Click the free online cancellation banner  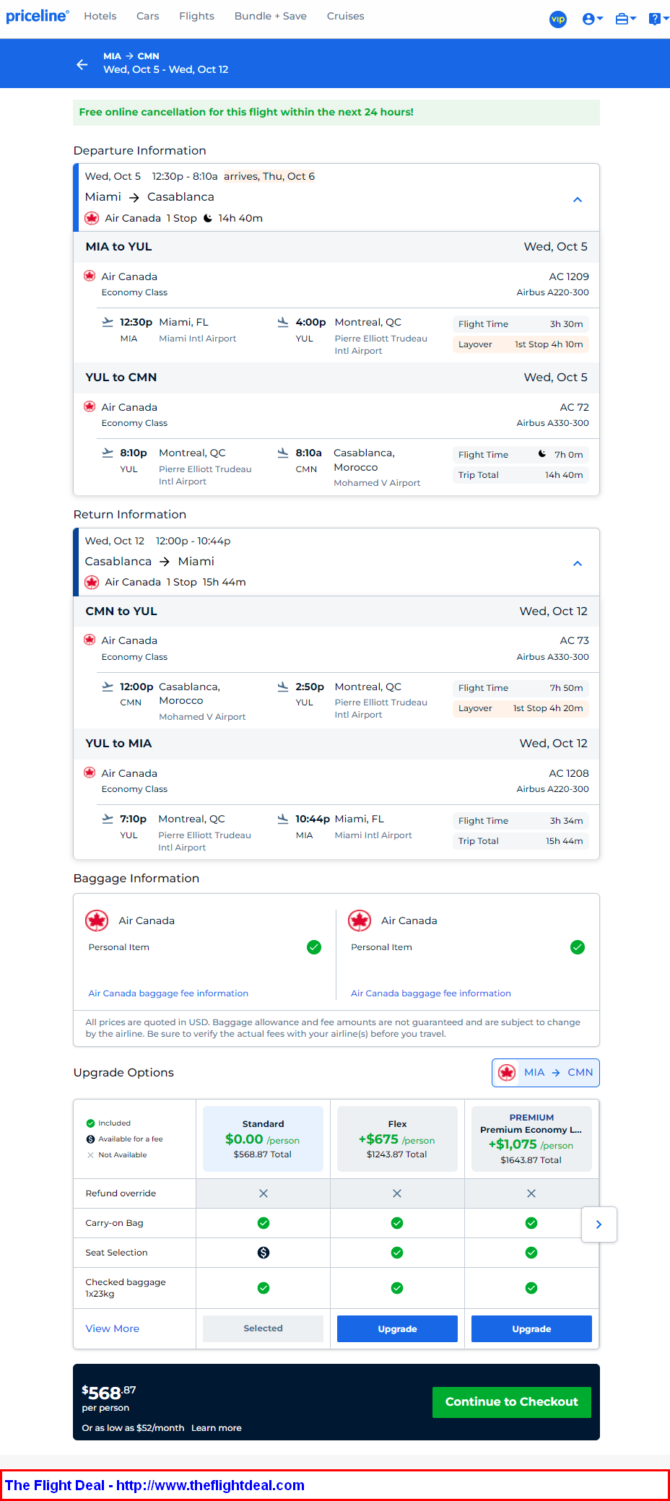click(336, 112)
